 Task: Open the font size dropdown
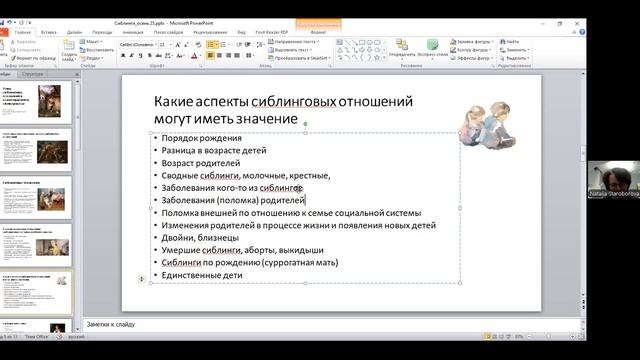[x=171, y=44]
